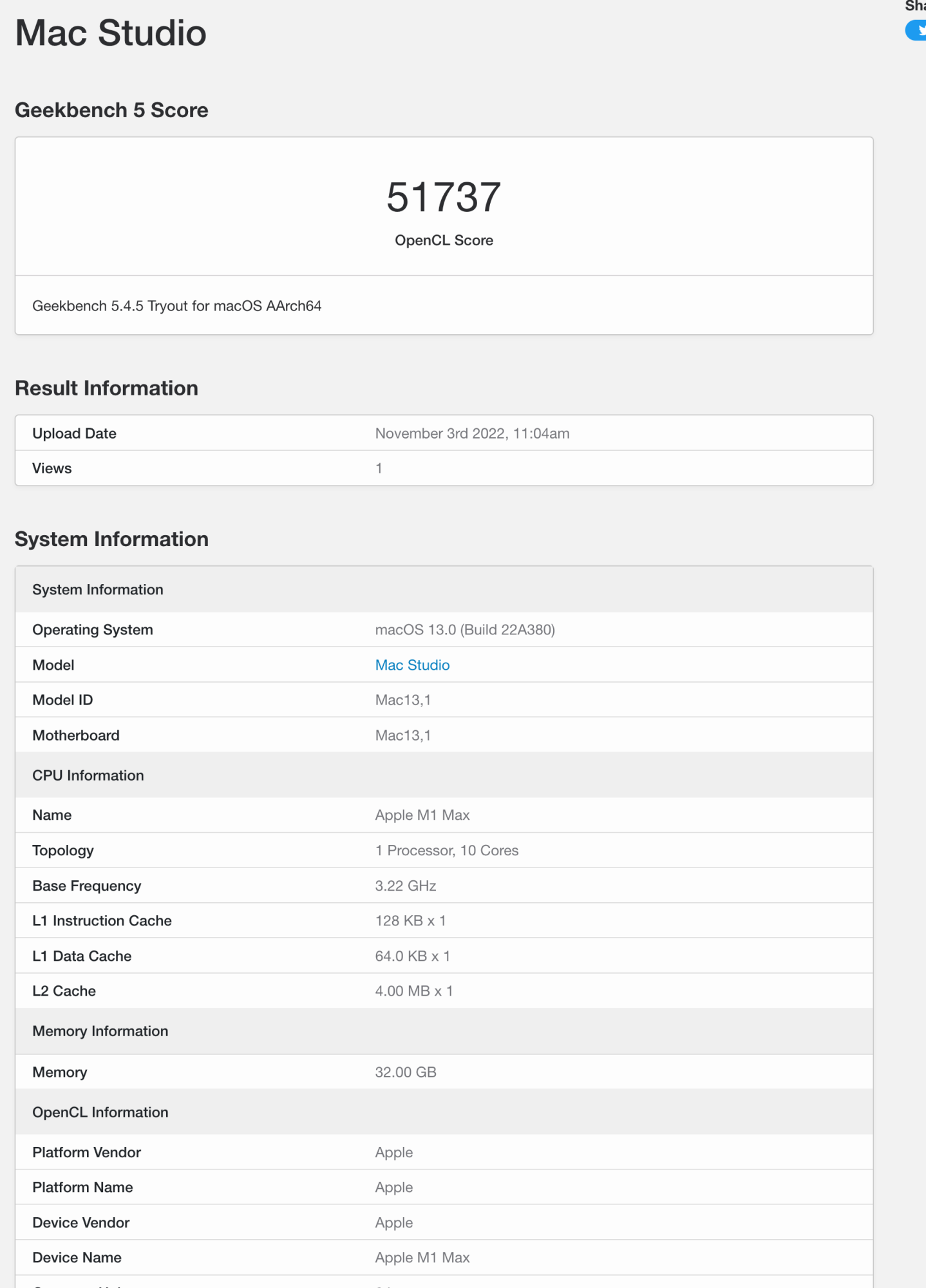Click the 'Mac Studio' page title
The width and height of the screenshot is (926, 1288).
(x=111, y=33)
